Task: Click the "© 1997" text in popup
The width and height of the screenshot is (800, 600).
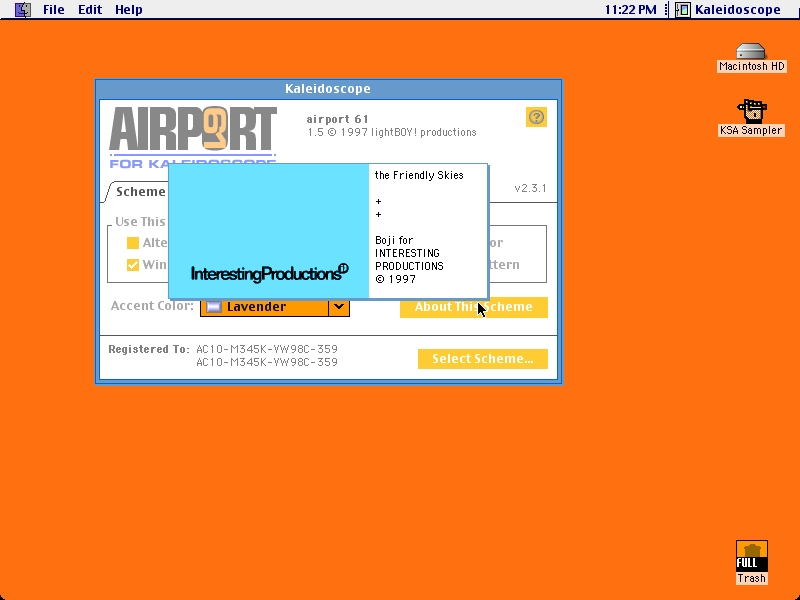Action: tap(395, 280)
